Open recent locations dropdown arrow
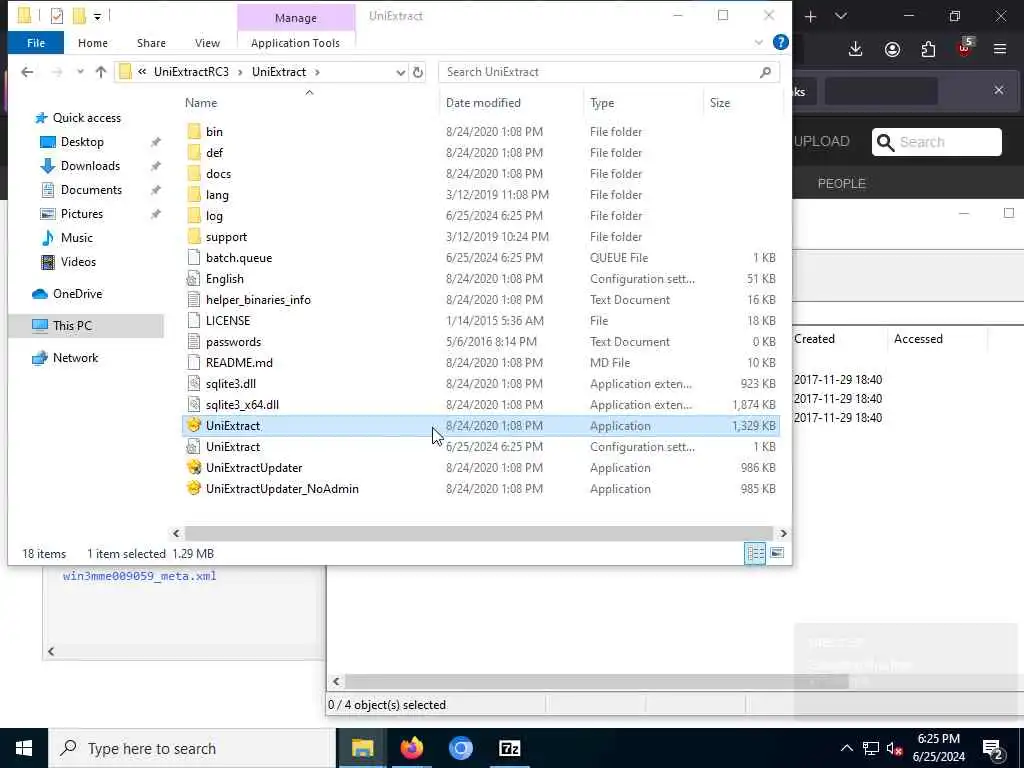 [x=80, y=72]
